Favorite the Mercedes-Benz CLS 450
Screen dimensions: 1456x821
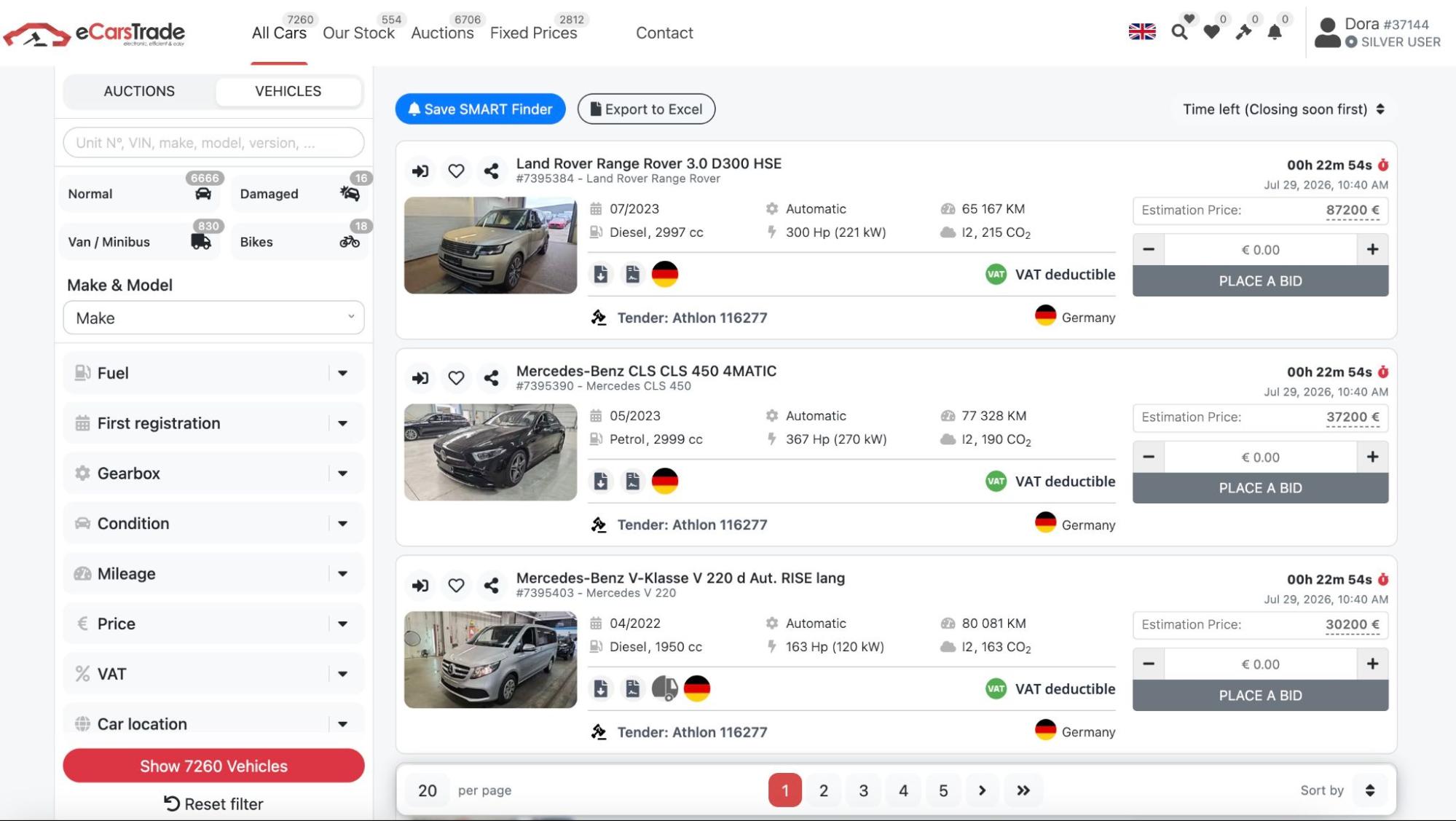pyautogui.click(x=456, y=378)
